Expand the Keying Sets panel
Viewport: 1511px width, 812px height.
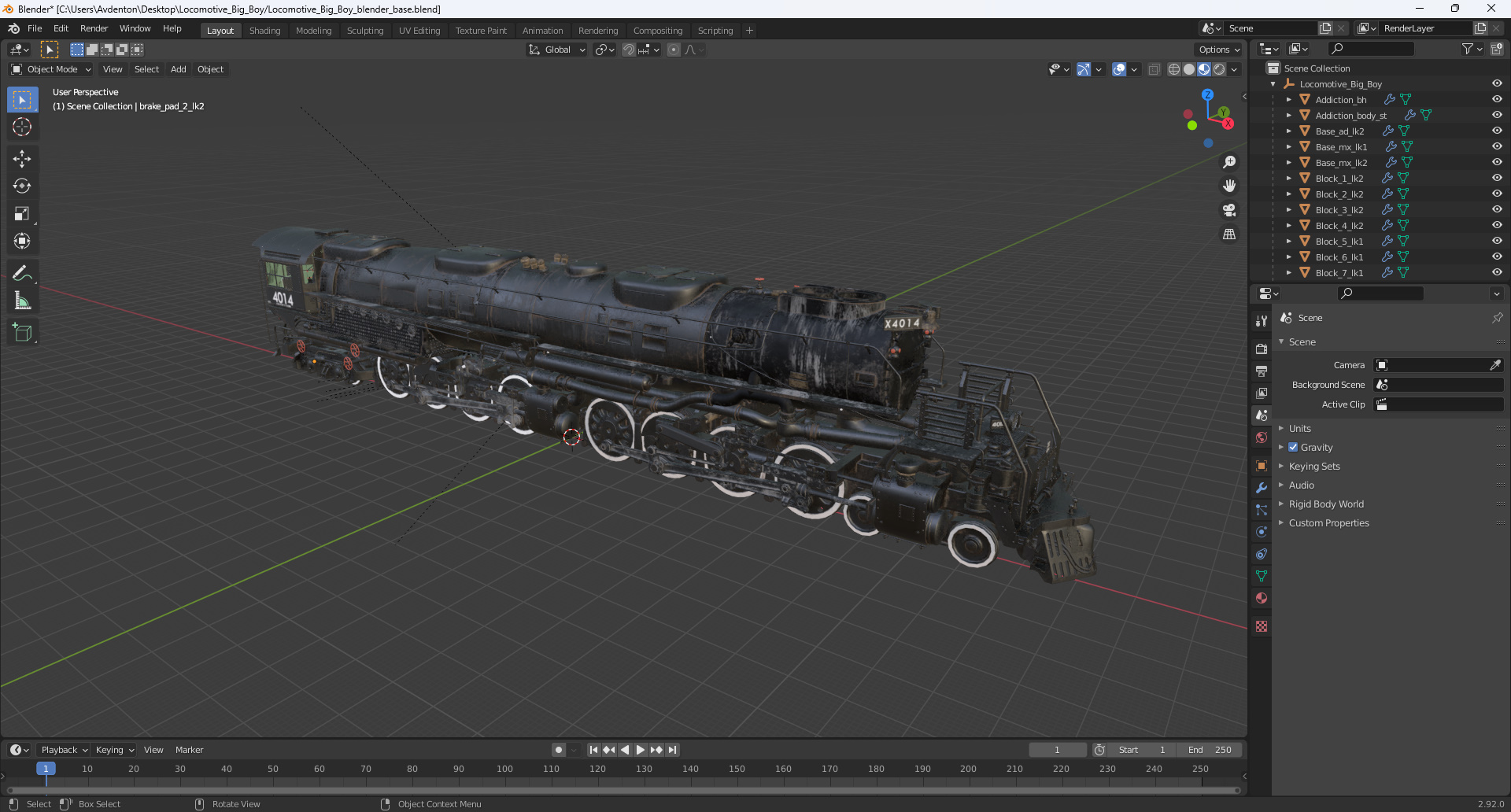tap(1314, 466)
